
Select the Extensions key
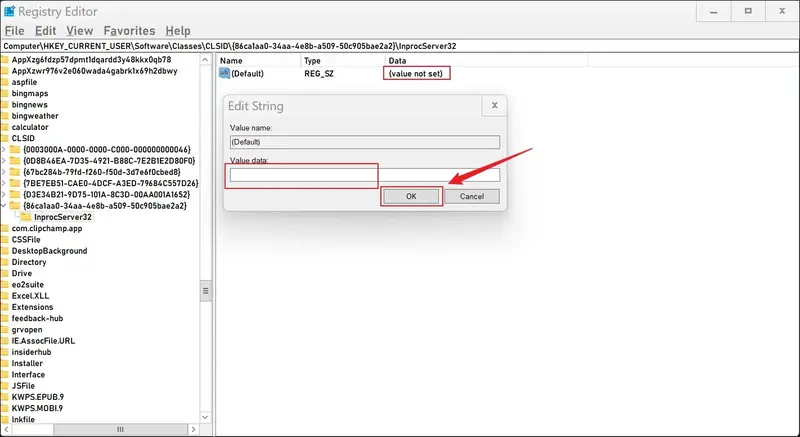32,307
